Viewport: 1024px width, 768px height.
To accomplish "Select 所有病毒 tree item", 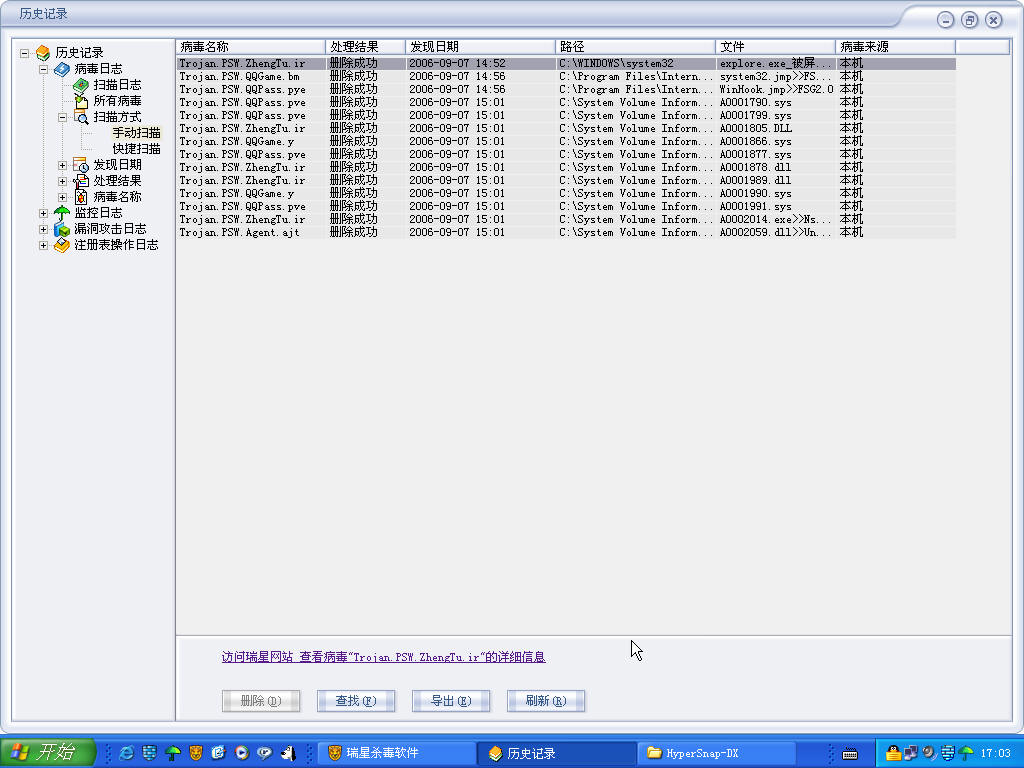I will 117,101.
